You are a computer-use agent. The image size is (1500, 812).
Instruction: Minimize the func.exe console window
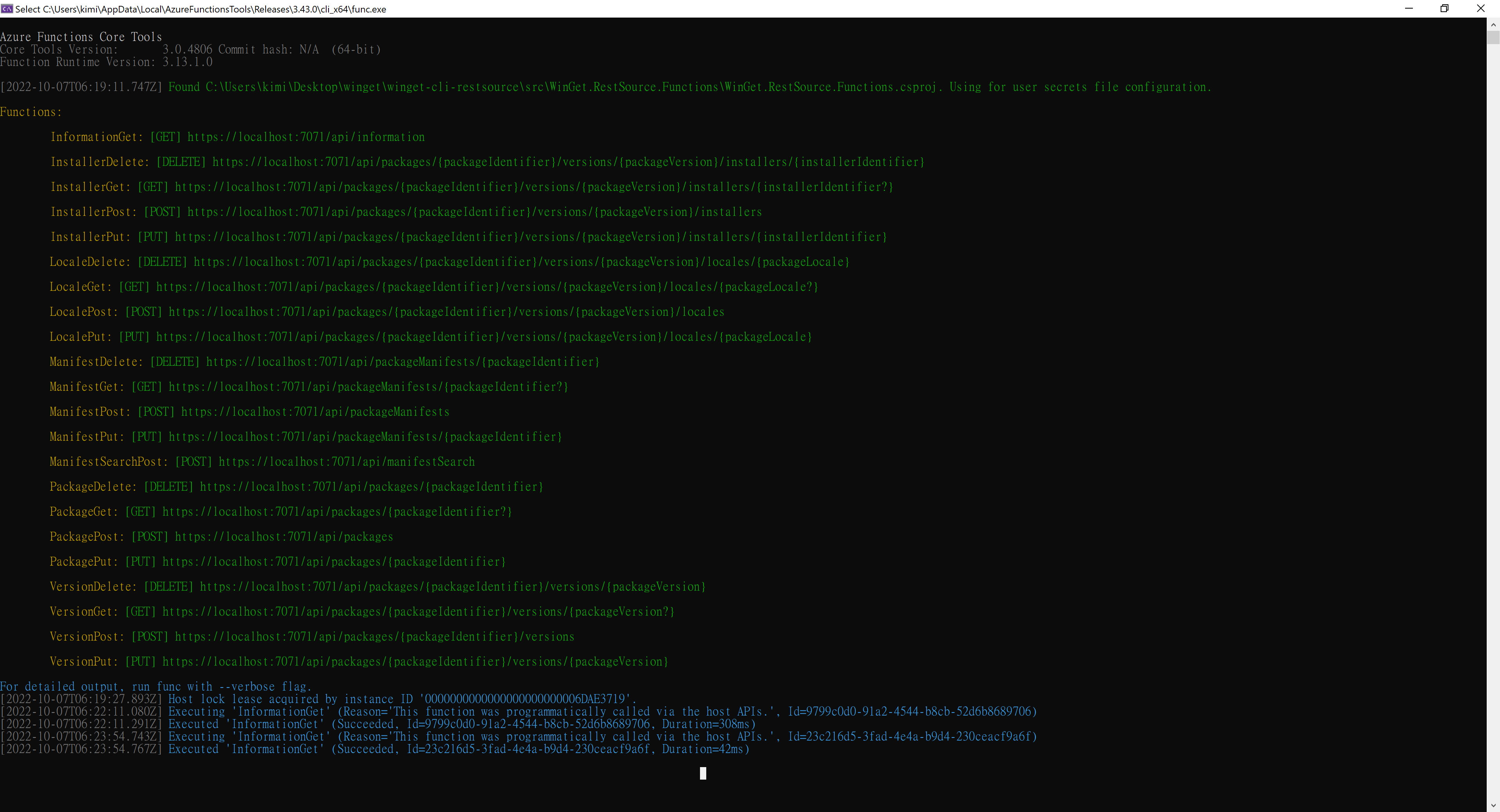click(x=1409, y=9)
